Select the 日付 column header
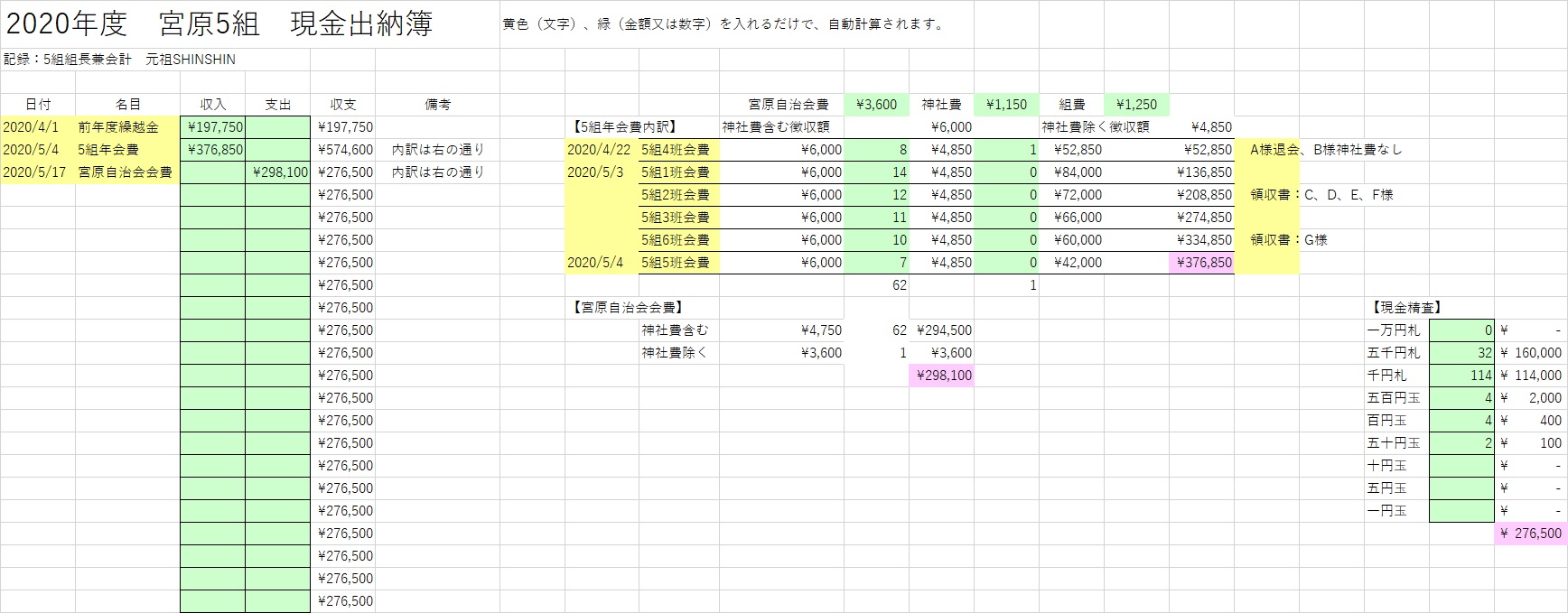This screenshot has height=613, width=1568. [38, 105]
